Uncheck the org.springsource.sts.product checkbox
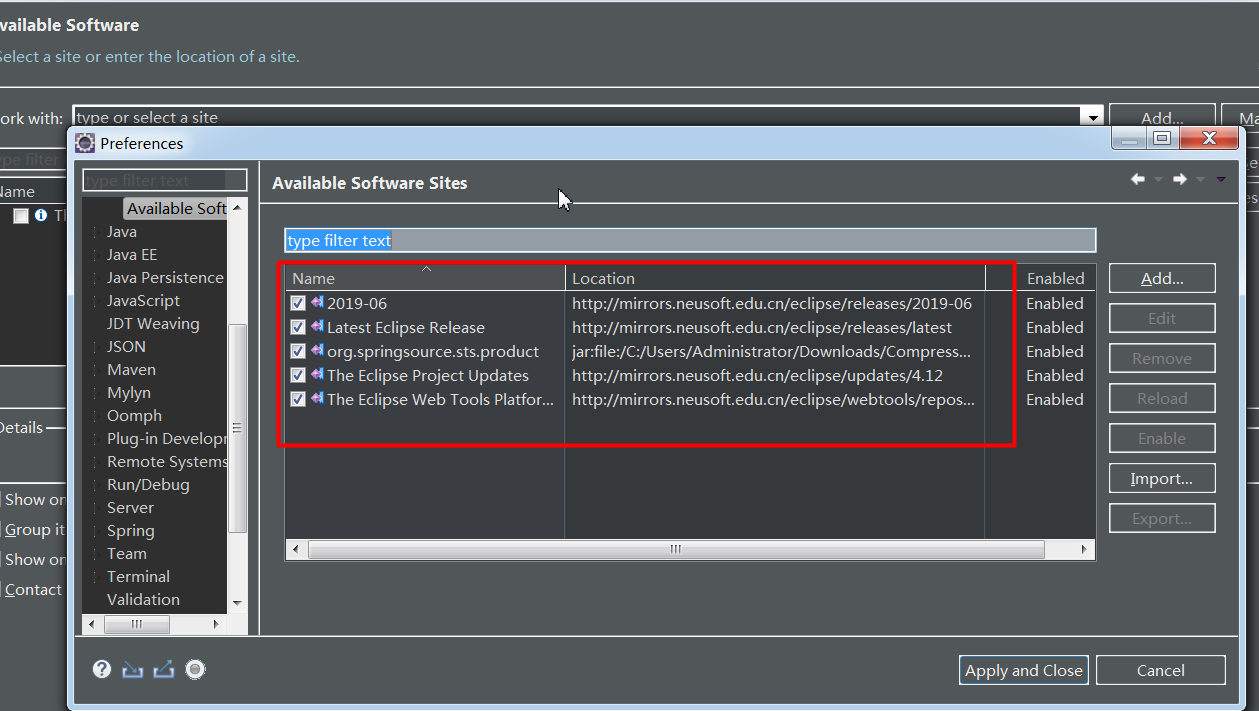The image size is (1259, 711). click(x=297, y=351)
